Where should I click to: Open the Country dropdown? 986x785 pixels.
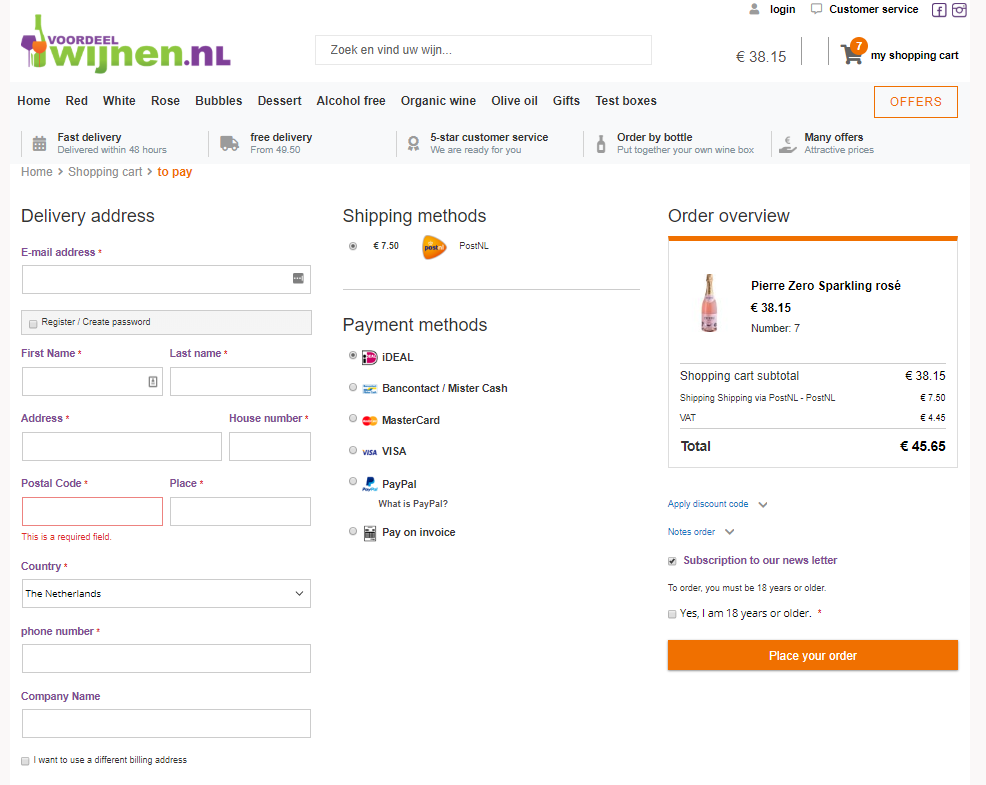[166, 593]
